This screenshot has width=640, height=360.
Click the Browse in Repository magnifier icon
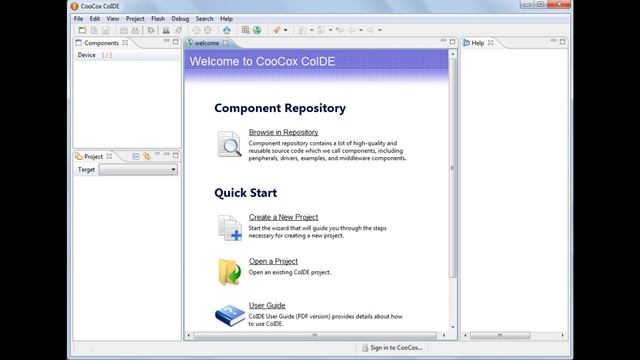[229, 144]
